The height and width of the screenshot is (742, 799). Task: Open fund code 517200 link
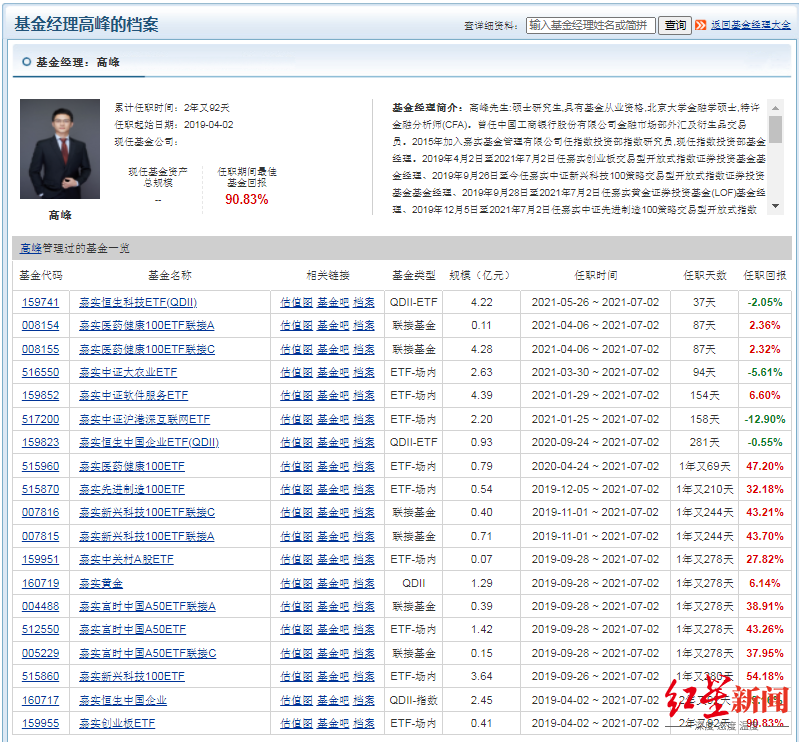coord(40,419)
